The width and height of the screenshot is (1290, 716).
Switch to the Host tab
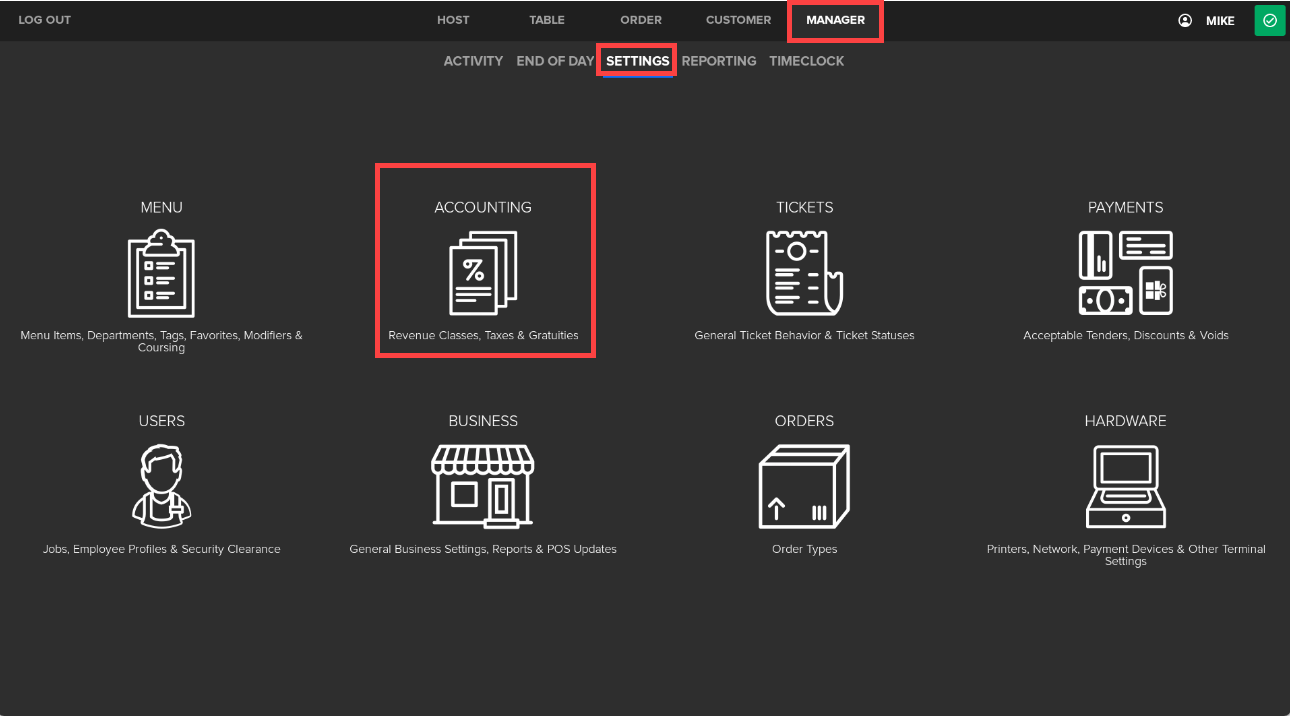coord(453,20)
